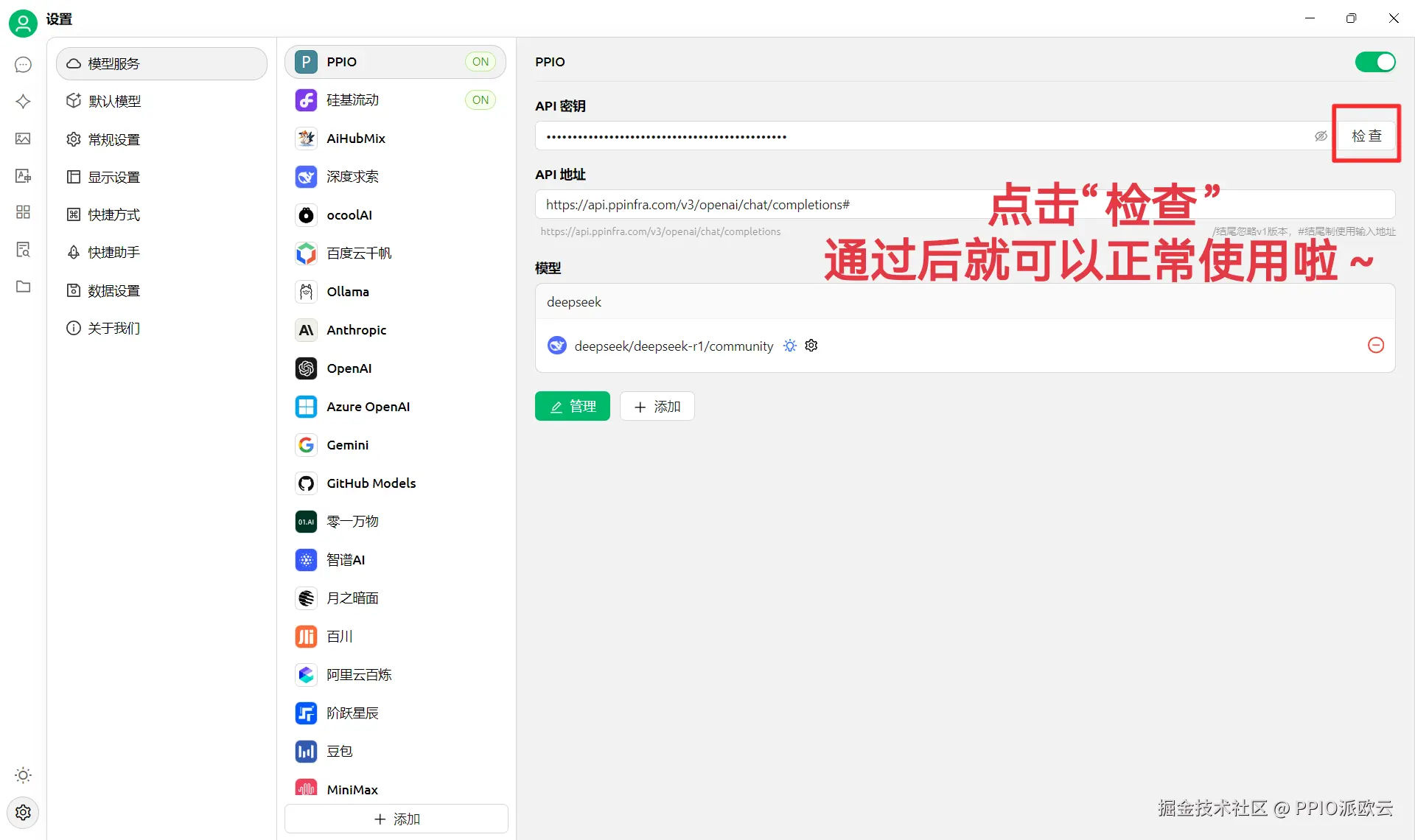Screen dimensions: 1415x840
Task: Open the mini apps grid icon
Action: (23, 212)
